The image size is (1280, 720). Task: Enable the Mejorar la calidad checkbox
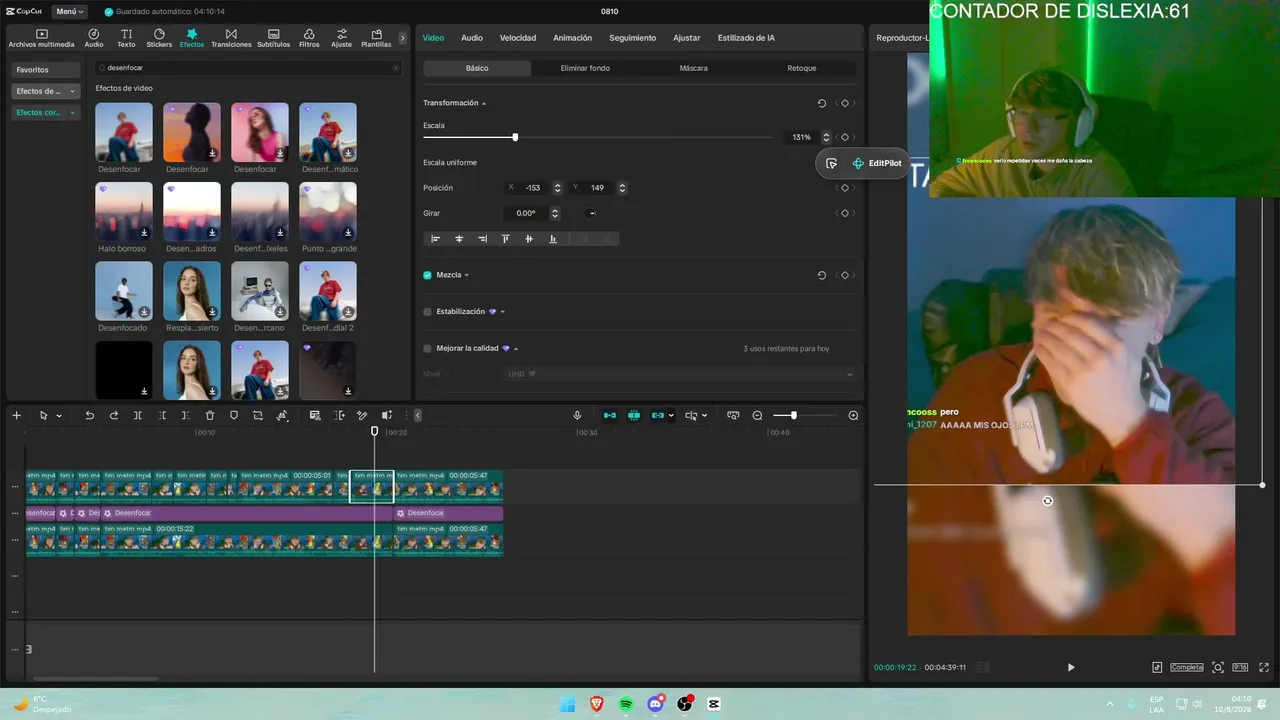point(427,349)
